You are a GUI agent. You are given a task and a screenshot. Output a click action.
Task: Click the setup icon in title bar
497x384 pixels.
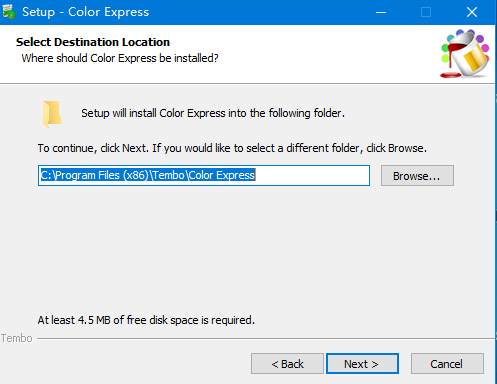click(9, 12)
